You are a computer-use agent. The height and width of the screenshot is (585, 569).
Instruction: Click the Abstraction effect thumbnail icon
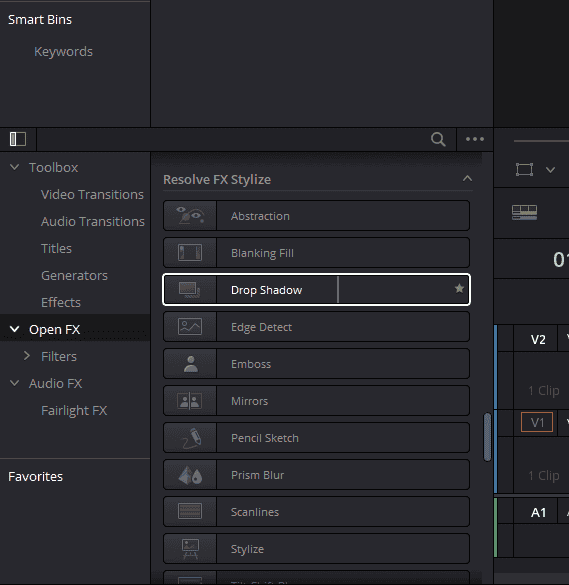[190, 216]
